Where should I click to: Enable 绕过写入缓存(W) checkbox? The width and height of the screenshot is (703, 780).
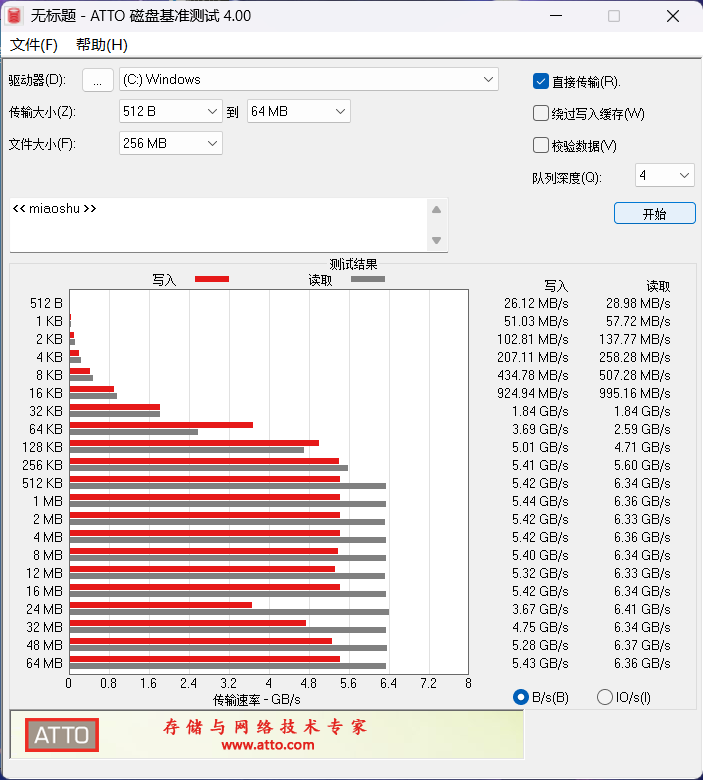point(541,113)
